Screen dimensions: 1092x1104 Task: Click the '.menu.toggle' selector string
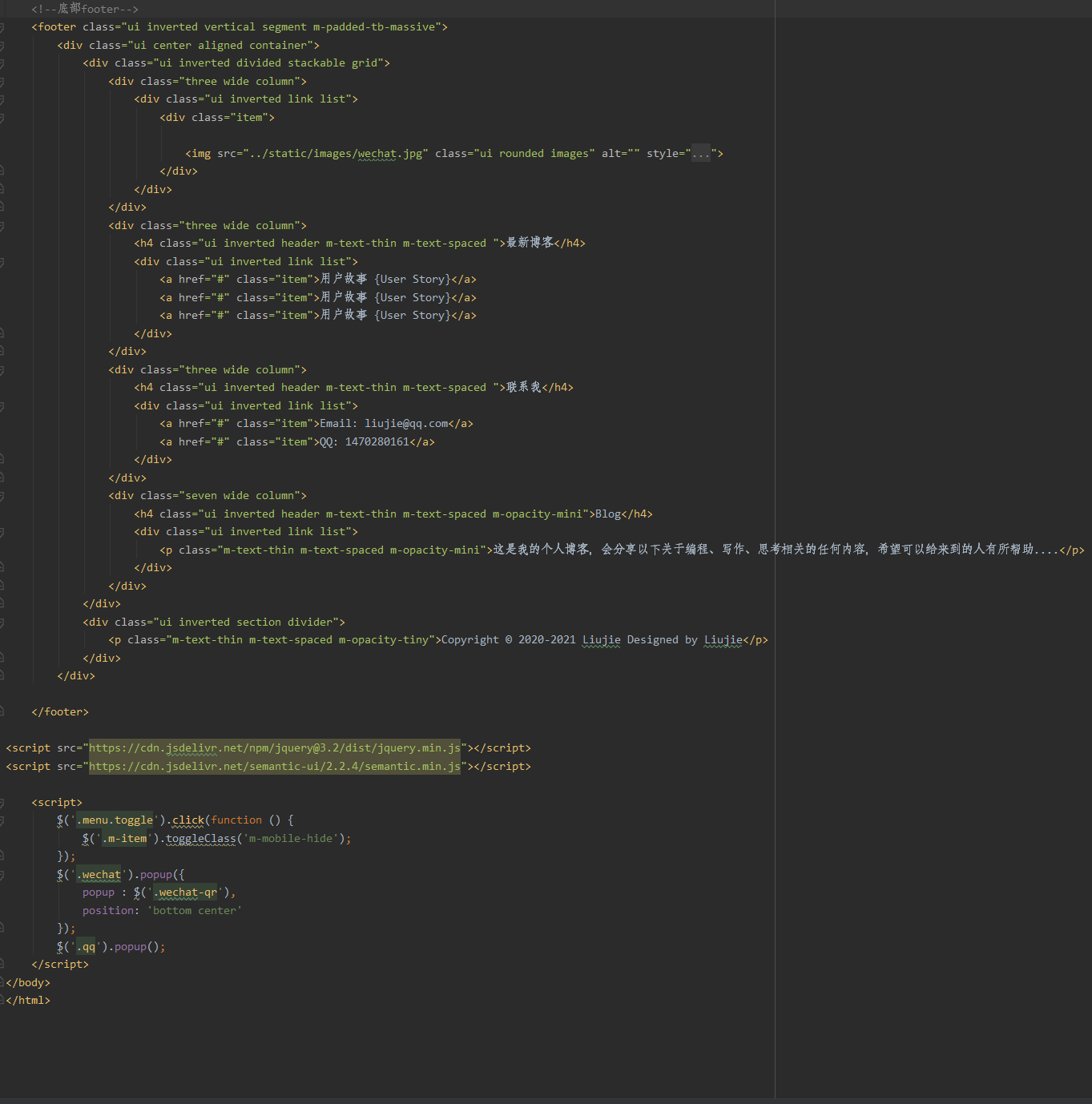click(x=115, y=820)
